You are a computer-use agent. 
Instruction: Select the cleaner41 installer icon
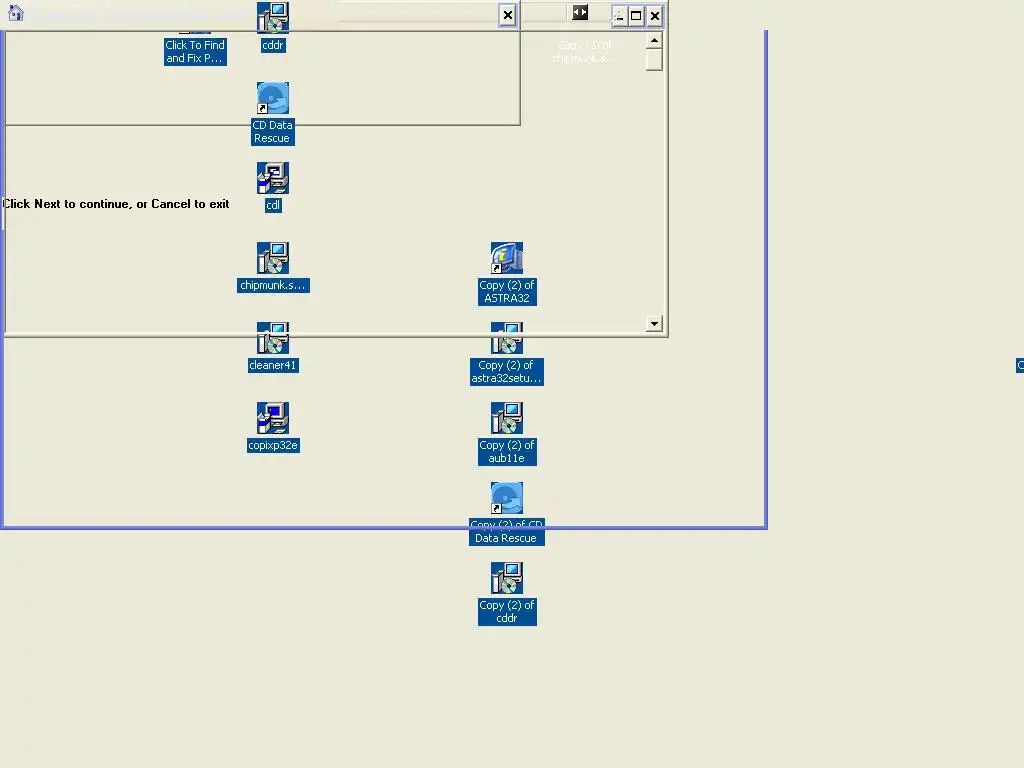click(273, 347)
